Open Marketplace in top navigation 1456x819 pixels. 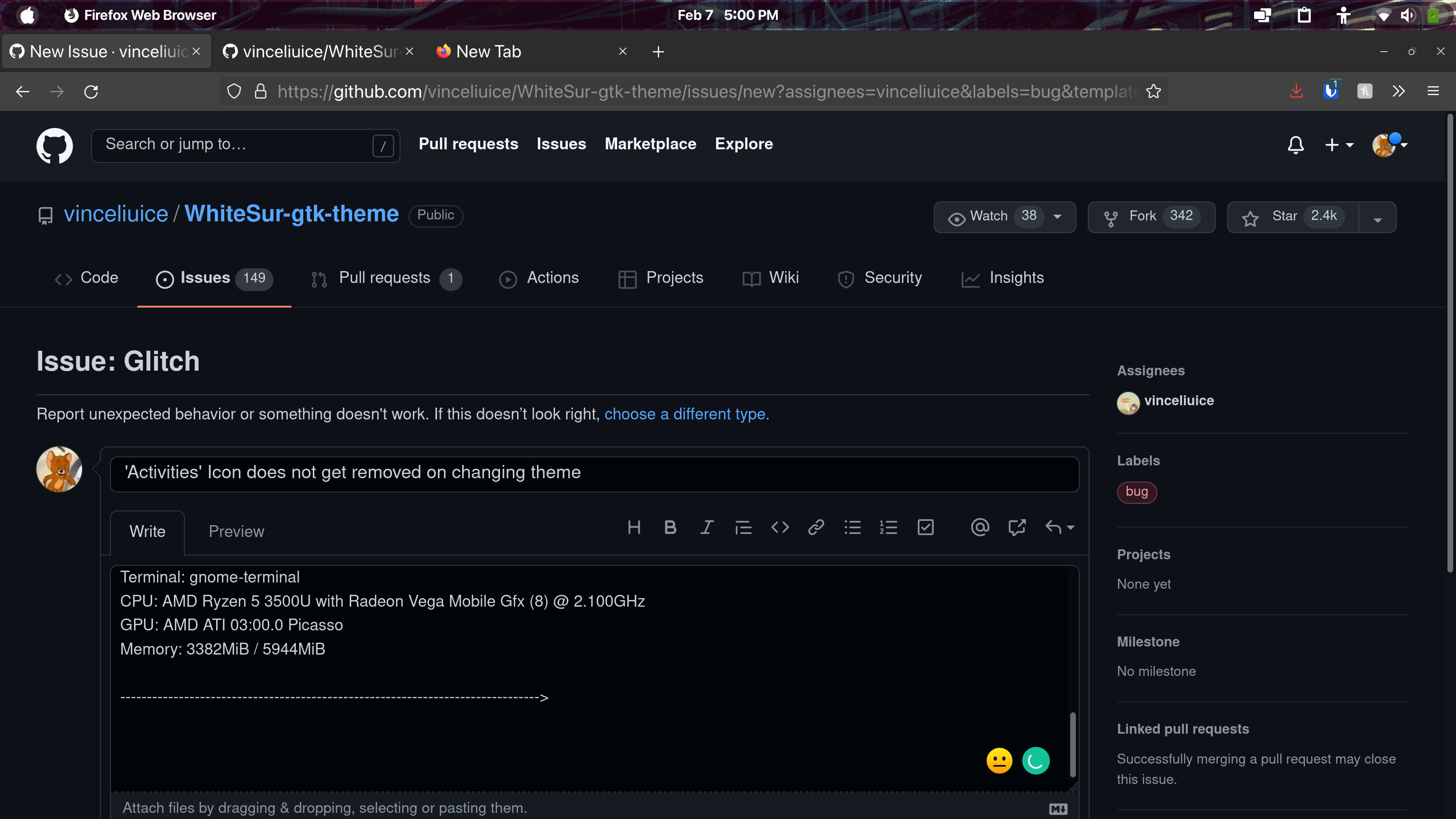tap(651, 144)
